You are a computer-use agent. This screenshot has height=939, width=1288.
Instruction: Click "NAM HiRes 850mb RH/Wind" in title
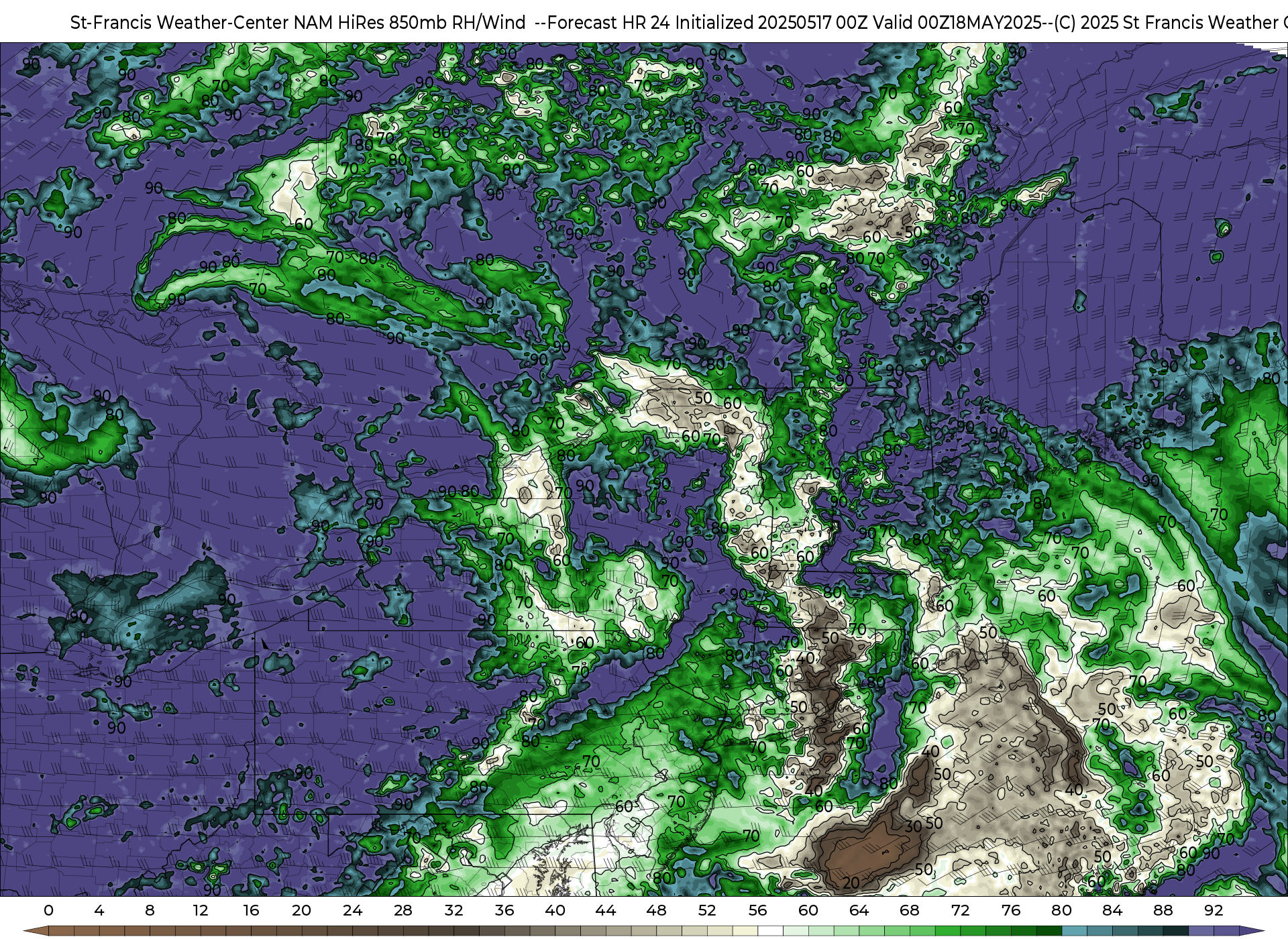pos(409,23)
